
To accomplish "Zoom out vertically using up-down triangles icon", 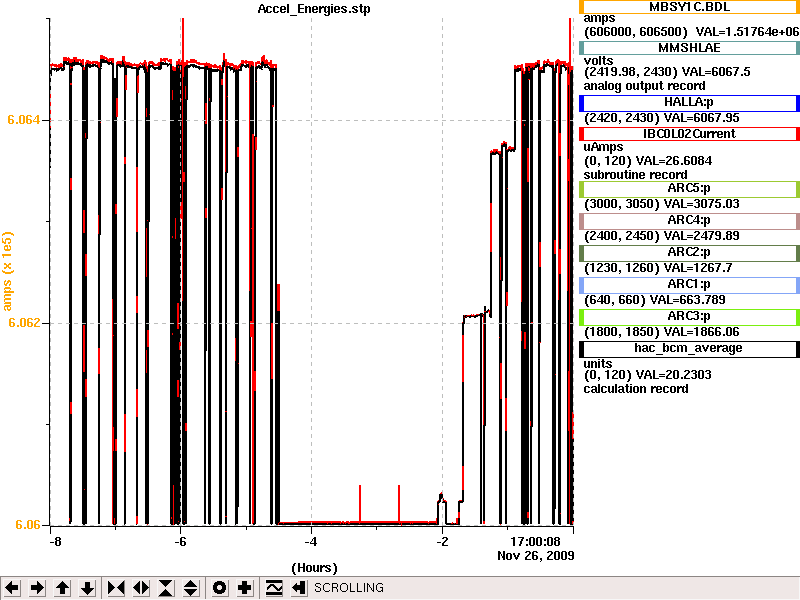I will pos(191,588).
